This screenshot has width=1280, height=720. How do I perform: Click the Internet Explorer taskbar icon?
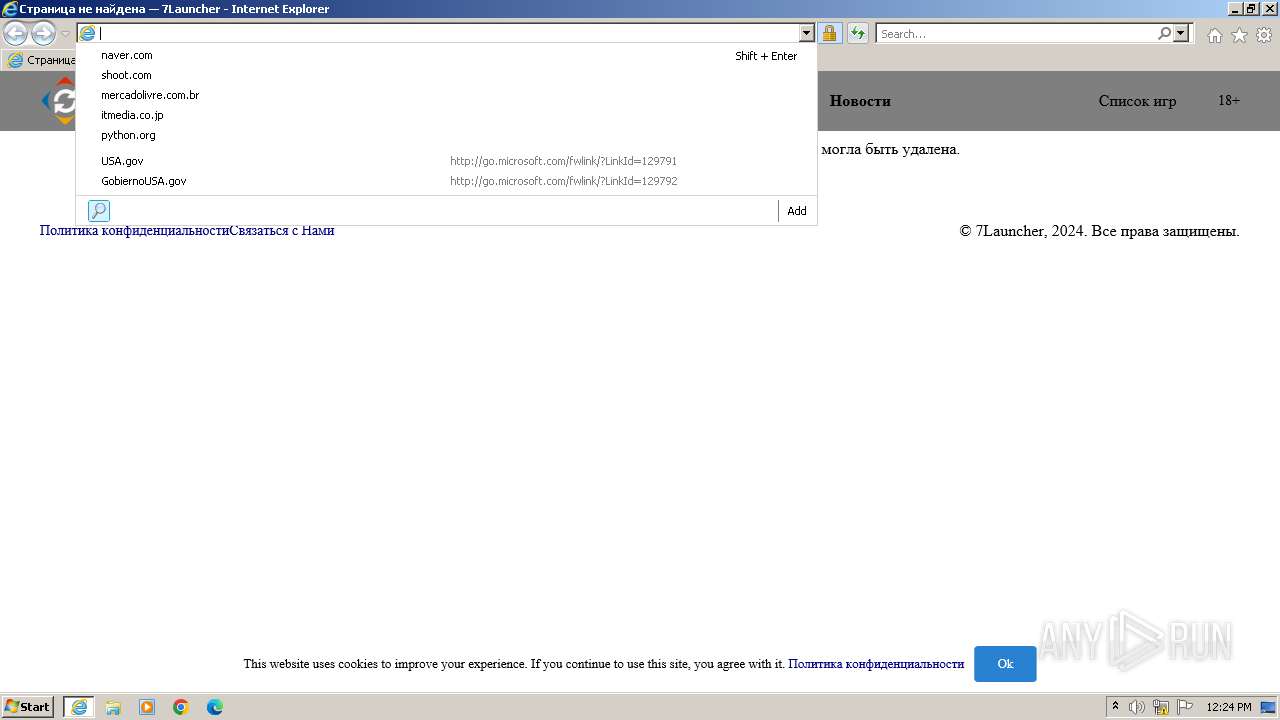click(x=79, y=707)
